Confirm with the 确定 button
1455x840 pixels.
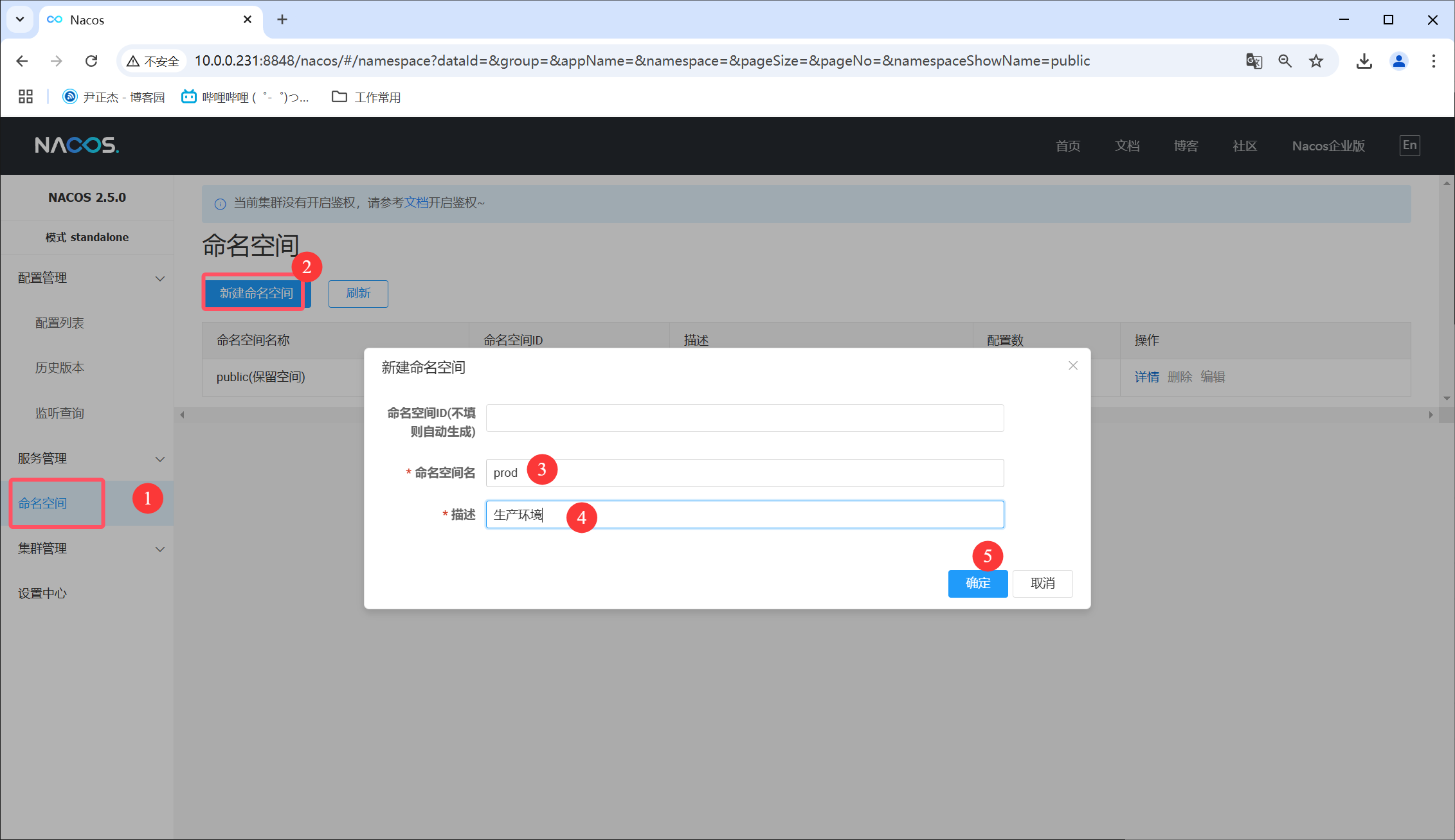[x=977, y=584]
